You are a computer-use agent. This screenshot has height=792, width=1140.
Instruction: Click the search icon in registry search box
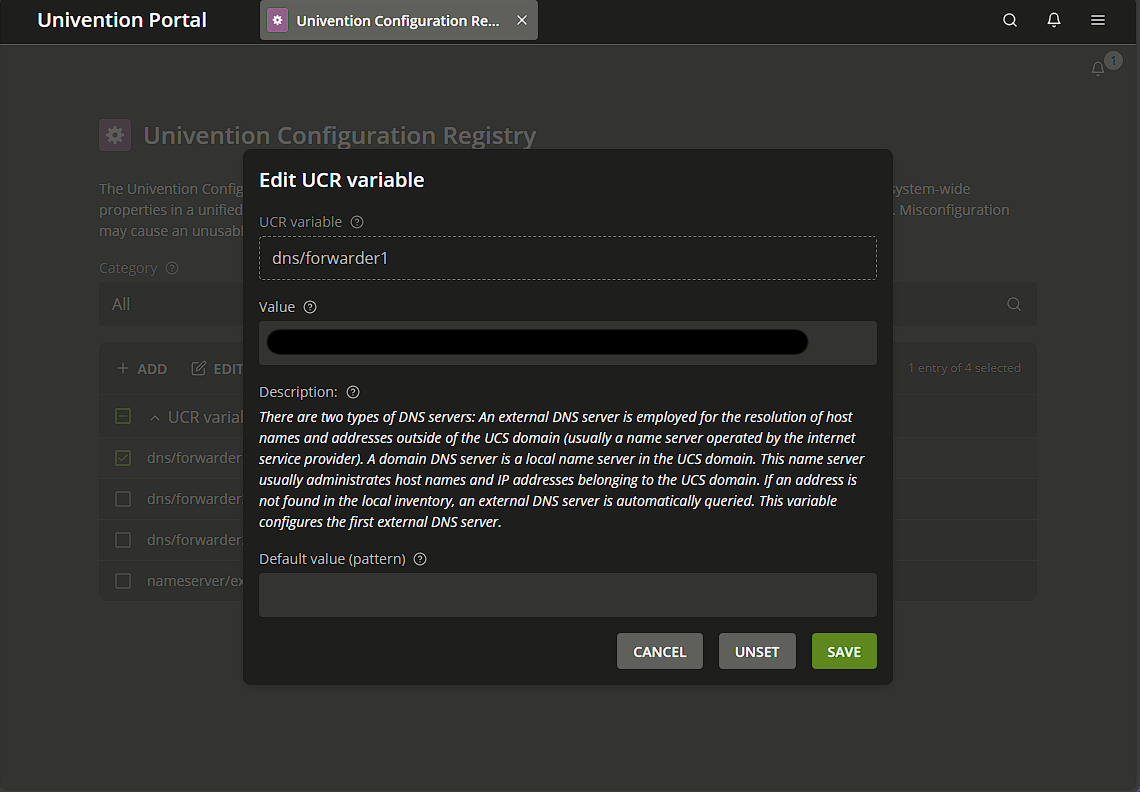(1013, 304)
